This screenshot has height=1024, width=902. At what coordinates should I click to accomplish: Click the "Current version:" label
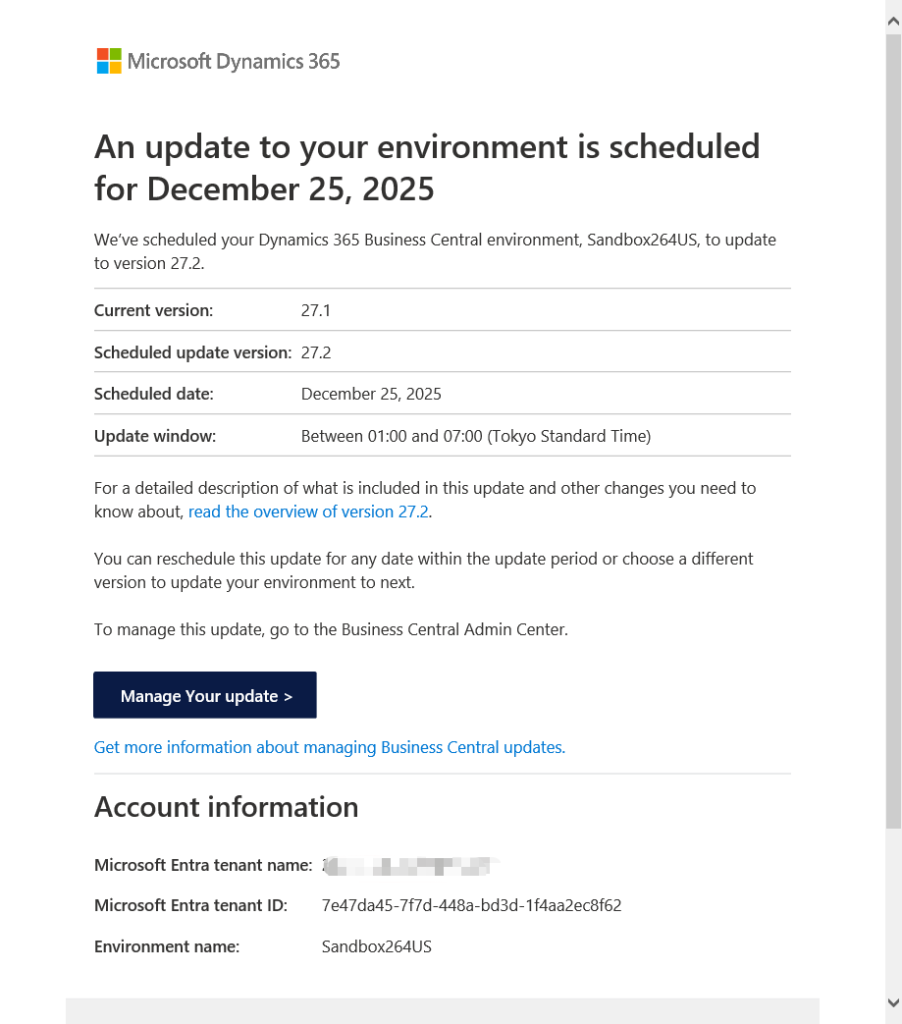(153, 310)
